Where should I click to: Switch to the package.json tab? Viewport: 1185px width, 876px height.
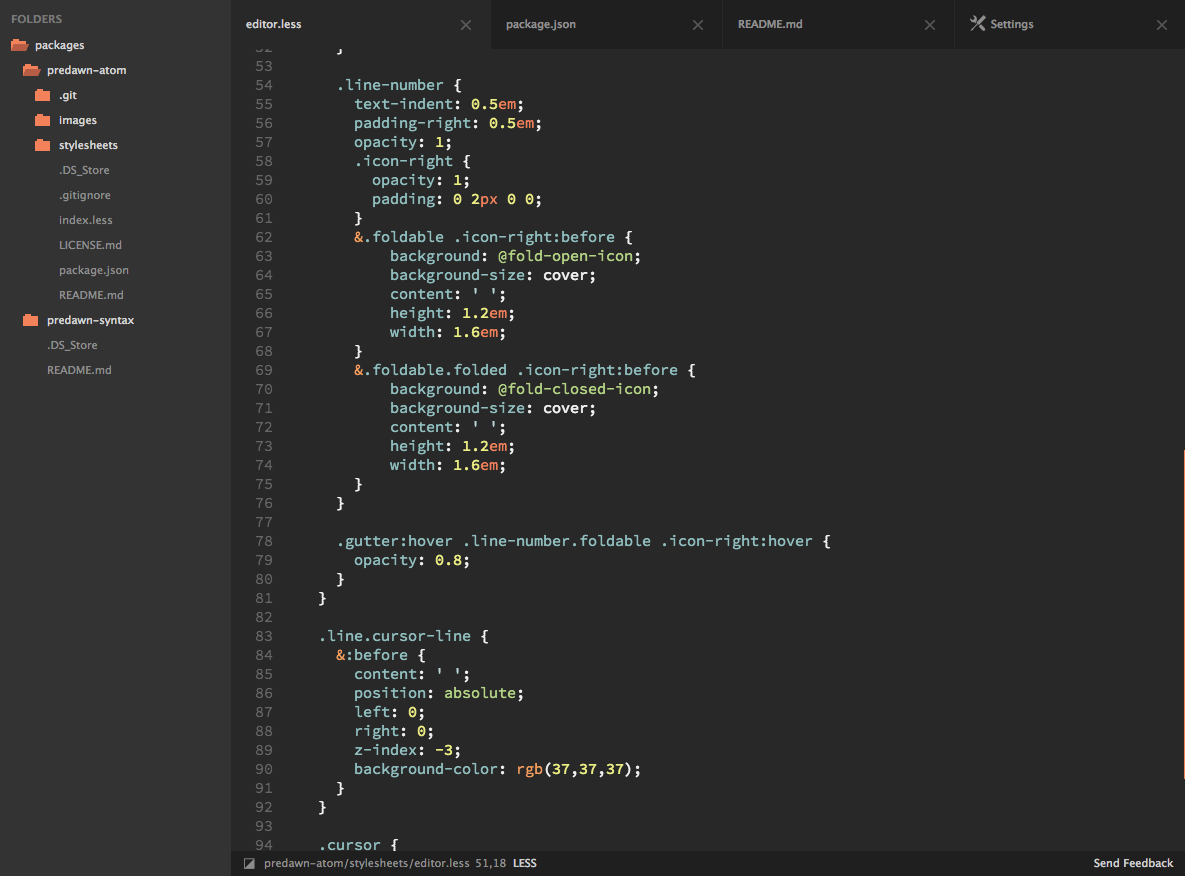point(541,23)
